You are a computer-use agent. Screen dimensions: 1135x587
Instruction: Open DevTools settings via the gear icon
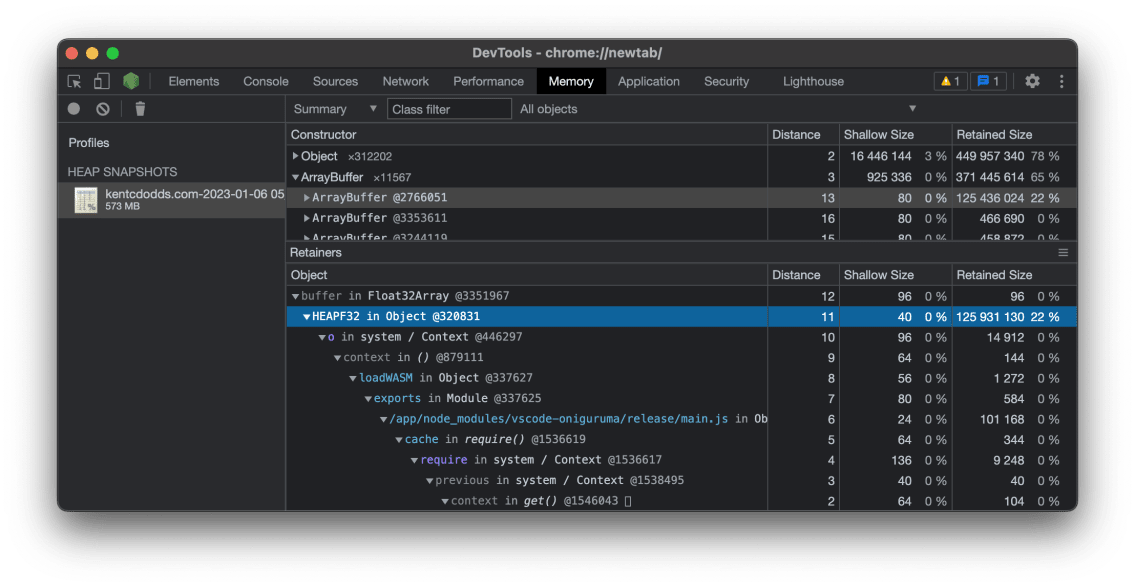click(1032, 81)
